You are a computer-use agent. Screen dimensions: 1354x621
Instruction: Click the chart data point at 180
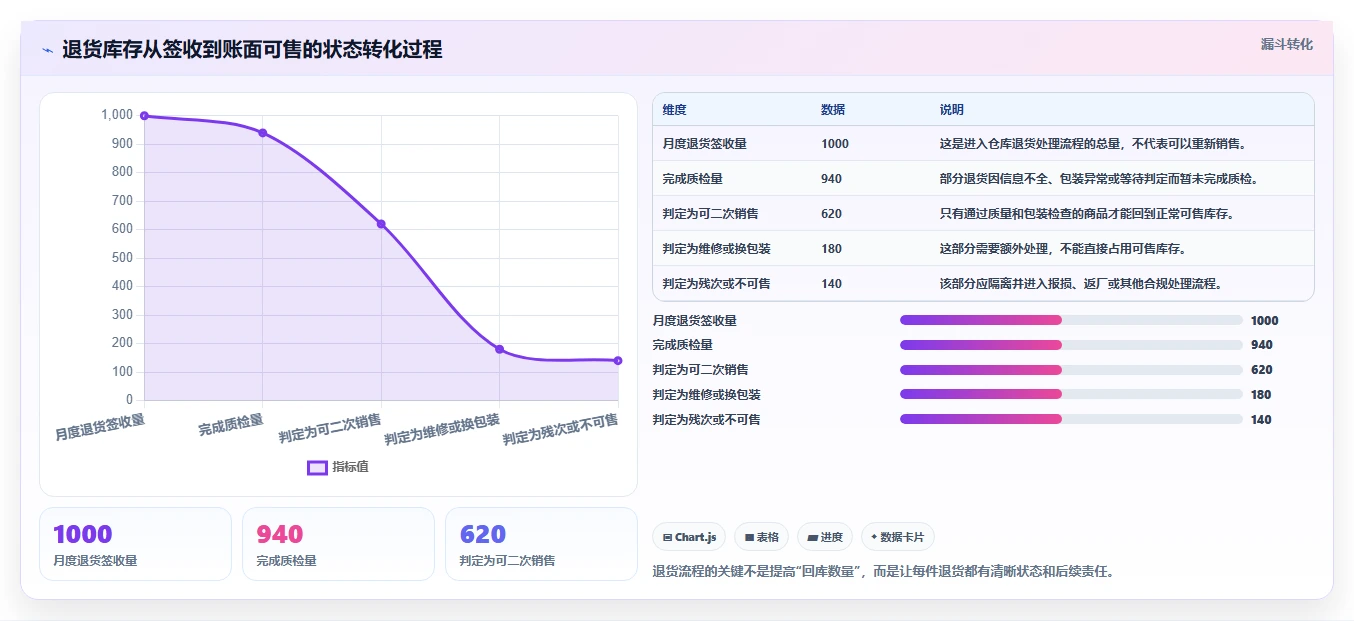coord(499,349)
